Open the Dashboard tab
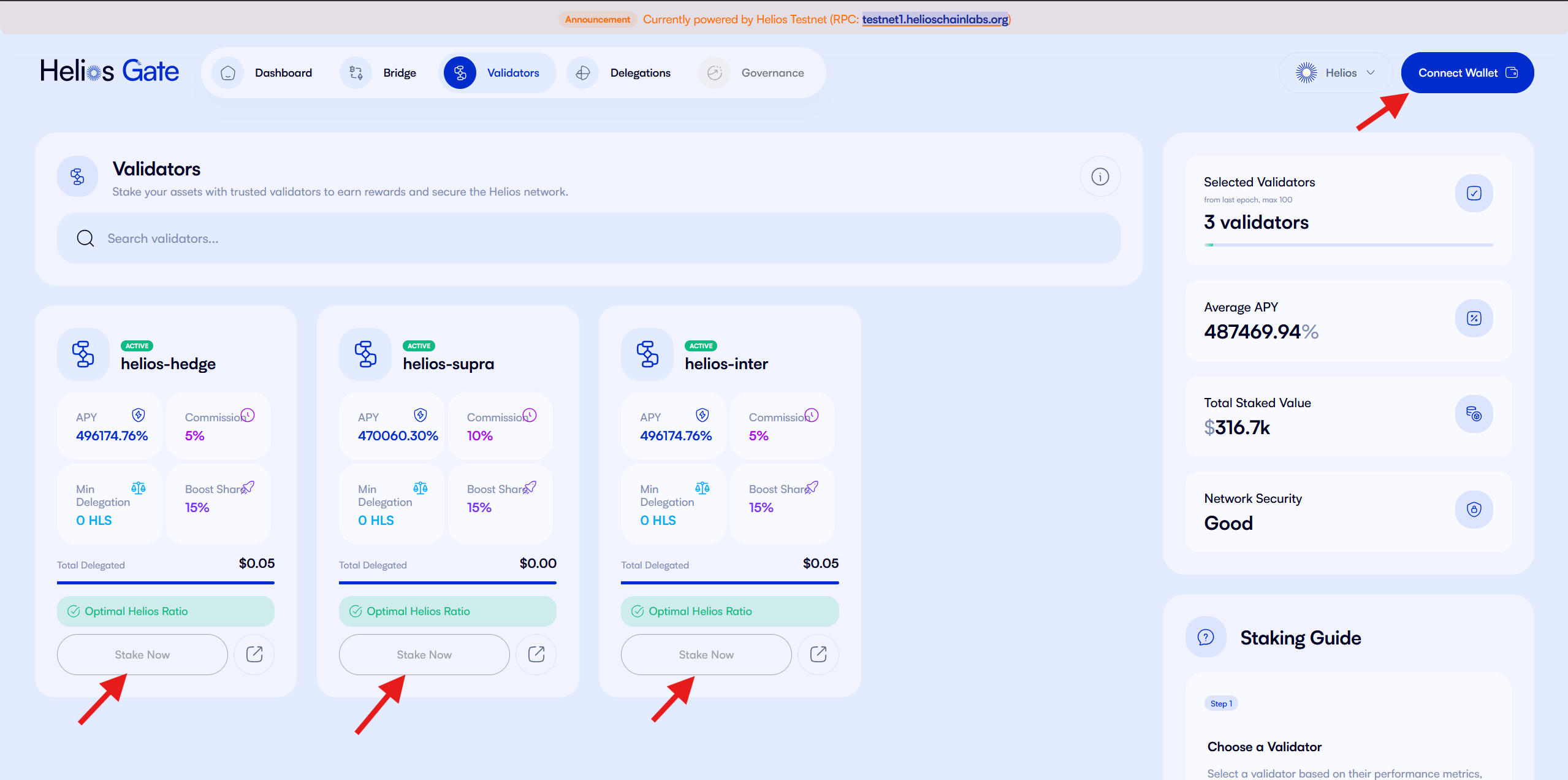1568x780 pixels. 264,73
